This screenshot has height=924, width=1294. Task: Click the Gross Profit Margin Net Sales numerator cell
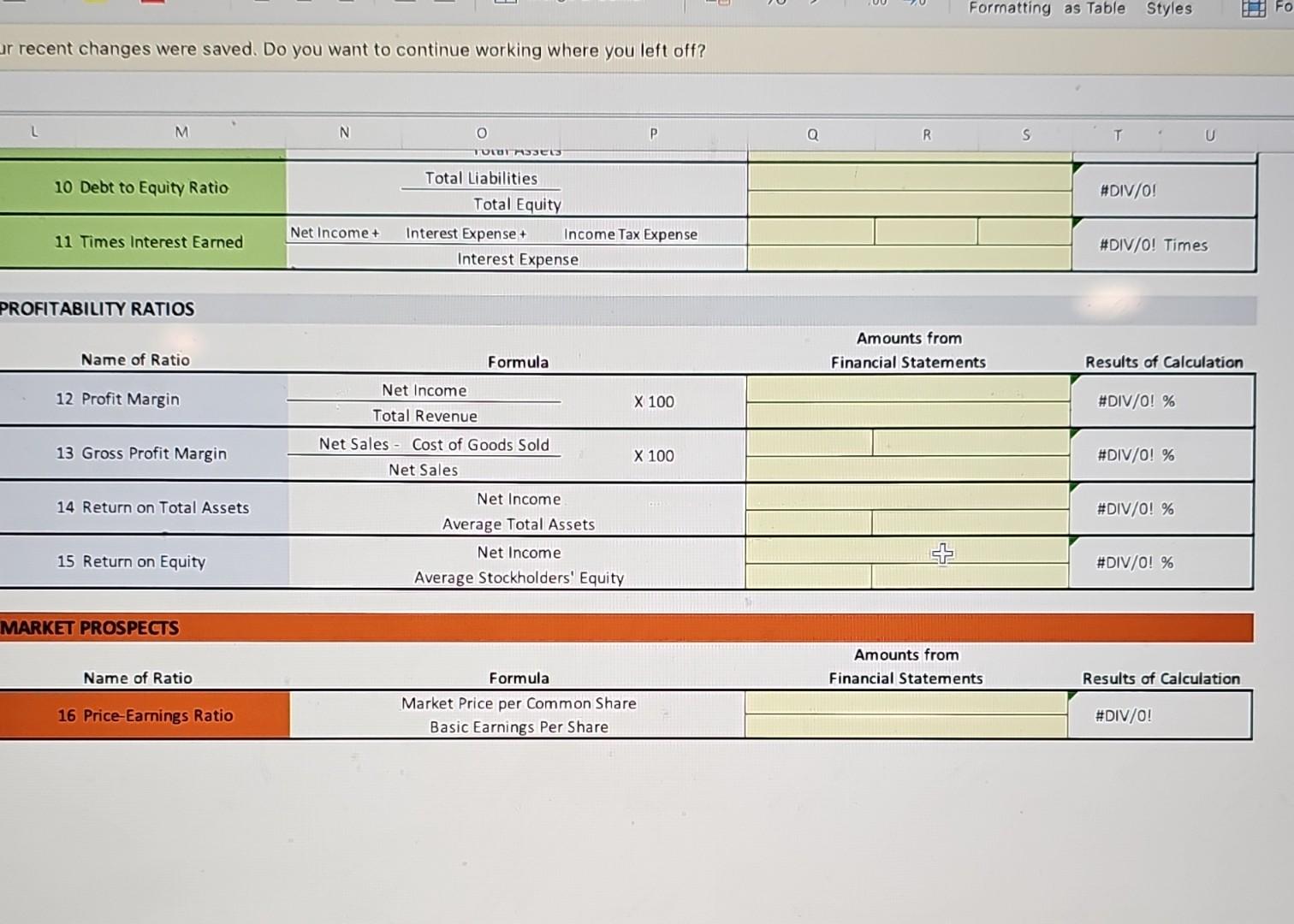(810, 443)
